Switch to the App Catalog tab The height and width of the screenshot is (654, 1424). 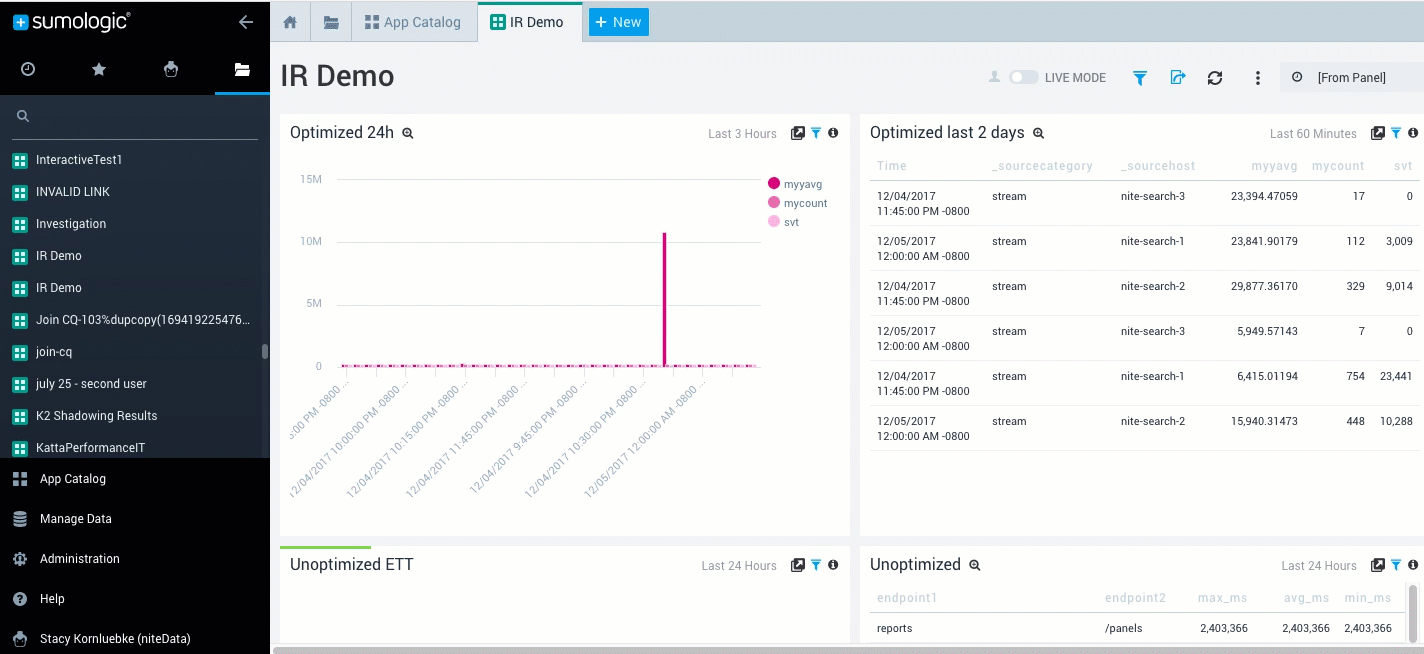click(x=413, y=22)
